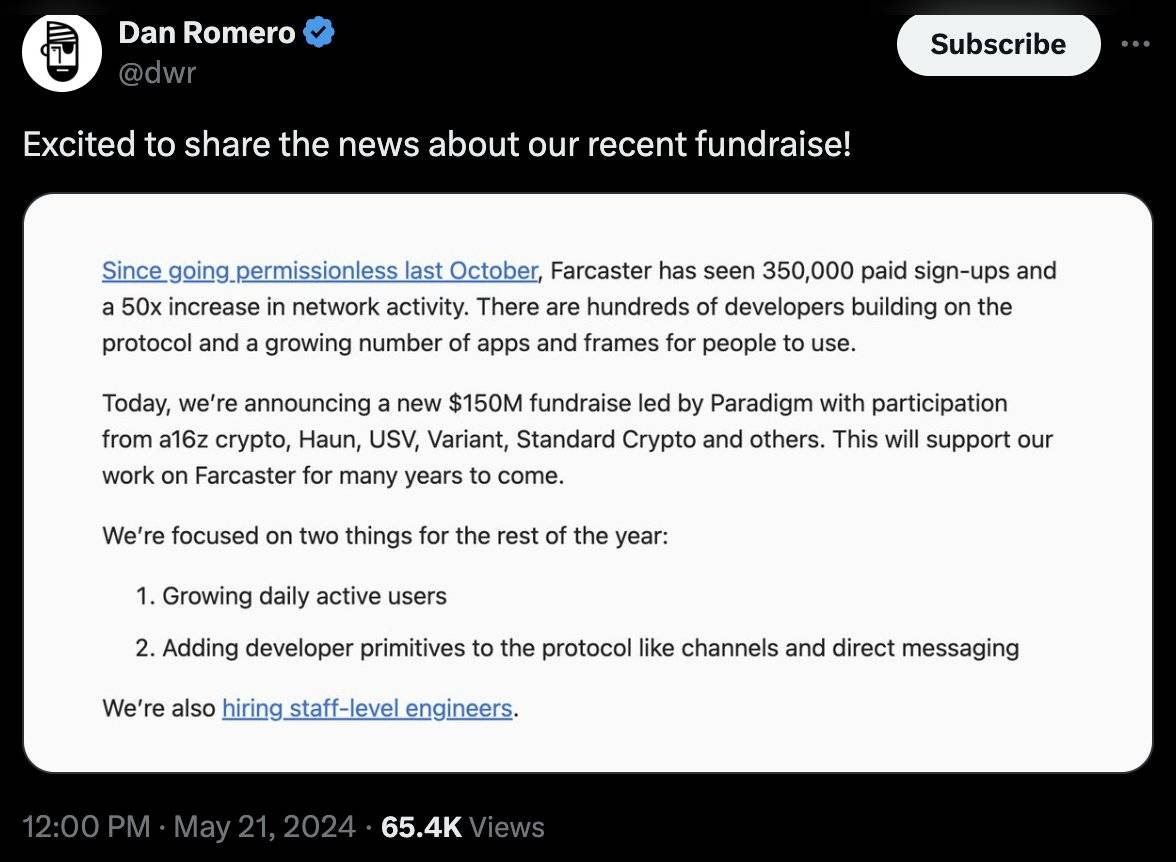Select the 65.4K Views counter
This screenshot has height=862, width=1176.
tap(463, 827)
